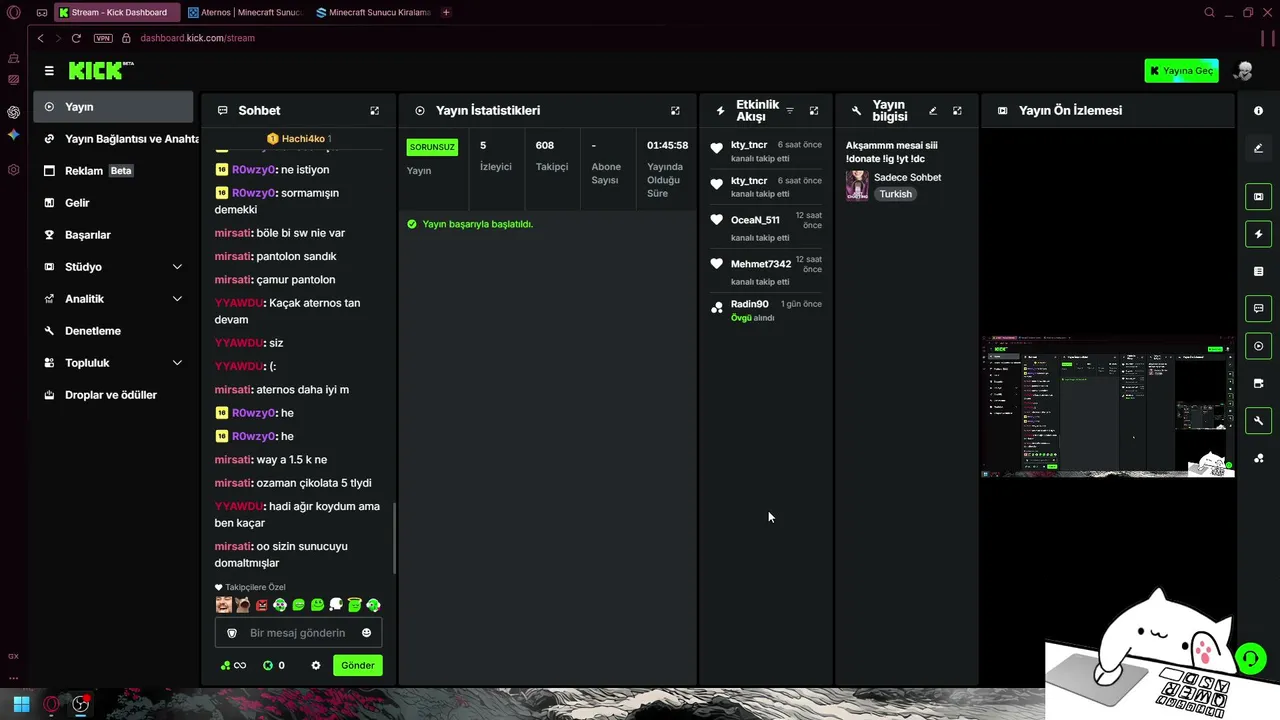The height and width of the screenshot is (720, 1280).
Task: Reload the browser page
Action: coord(76,38)
